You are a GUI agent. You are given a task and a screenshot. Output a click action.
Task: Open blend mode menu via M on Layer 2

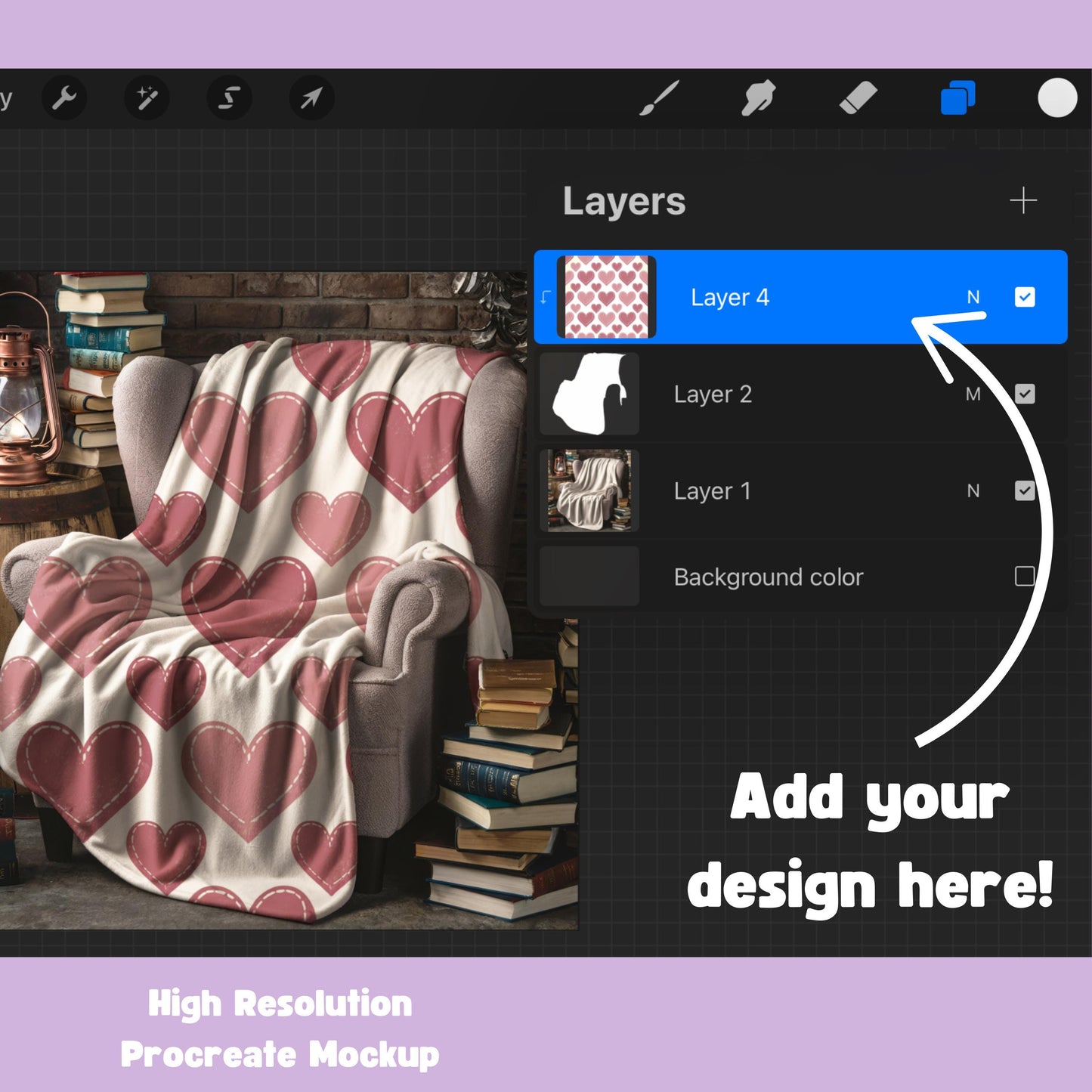973,394
